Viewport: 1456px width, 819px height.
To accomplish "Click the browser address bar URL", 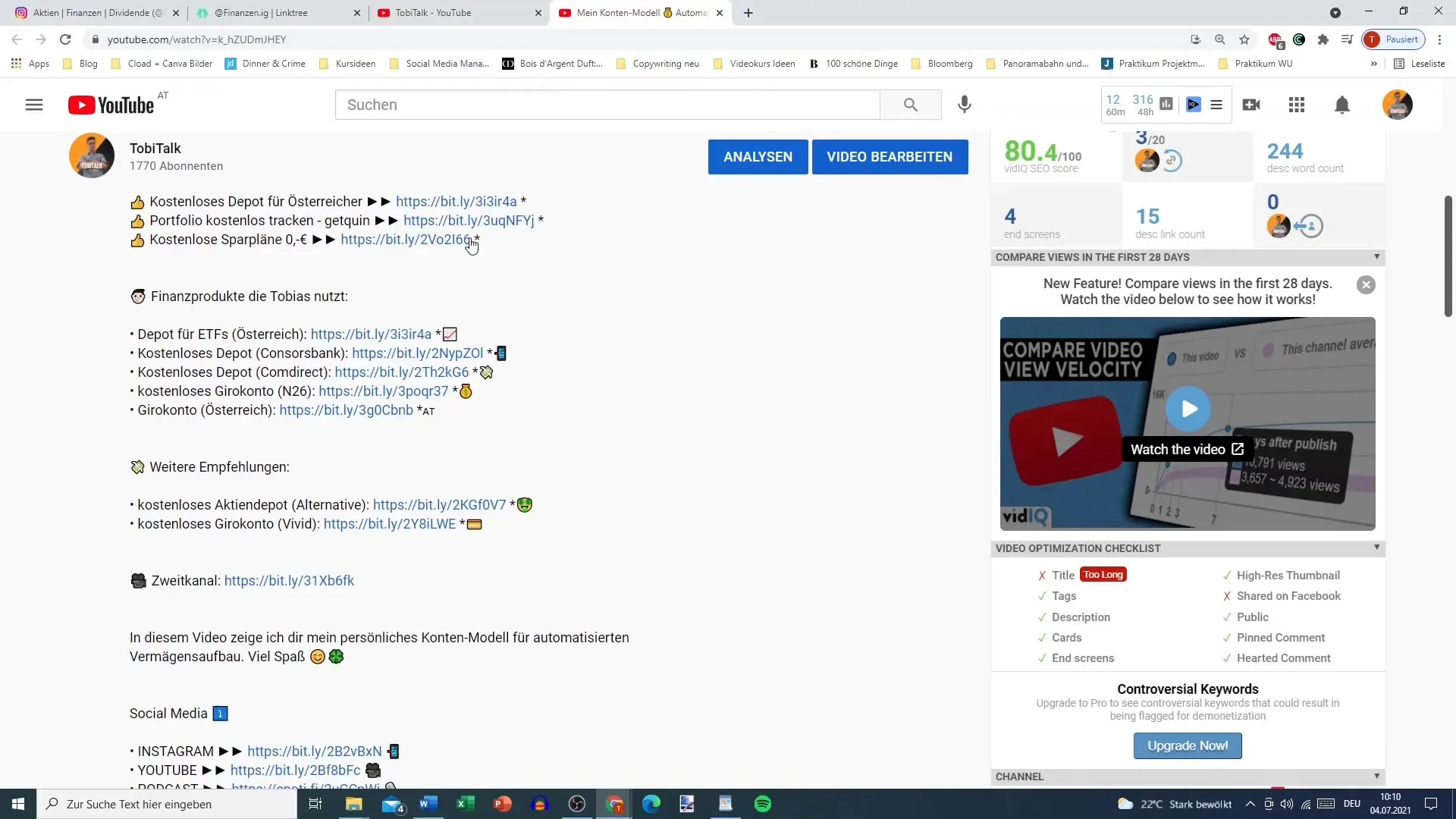I will (x=196, y=39).
